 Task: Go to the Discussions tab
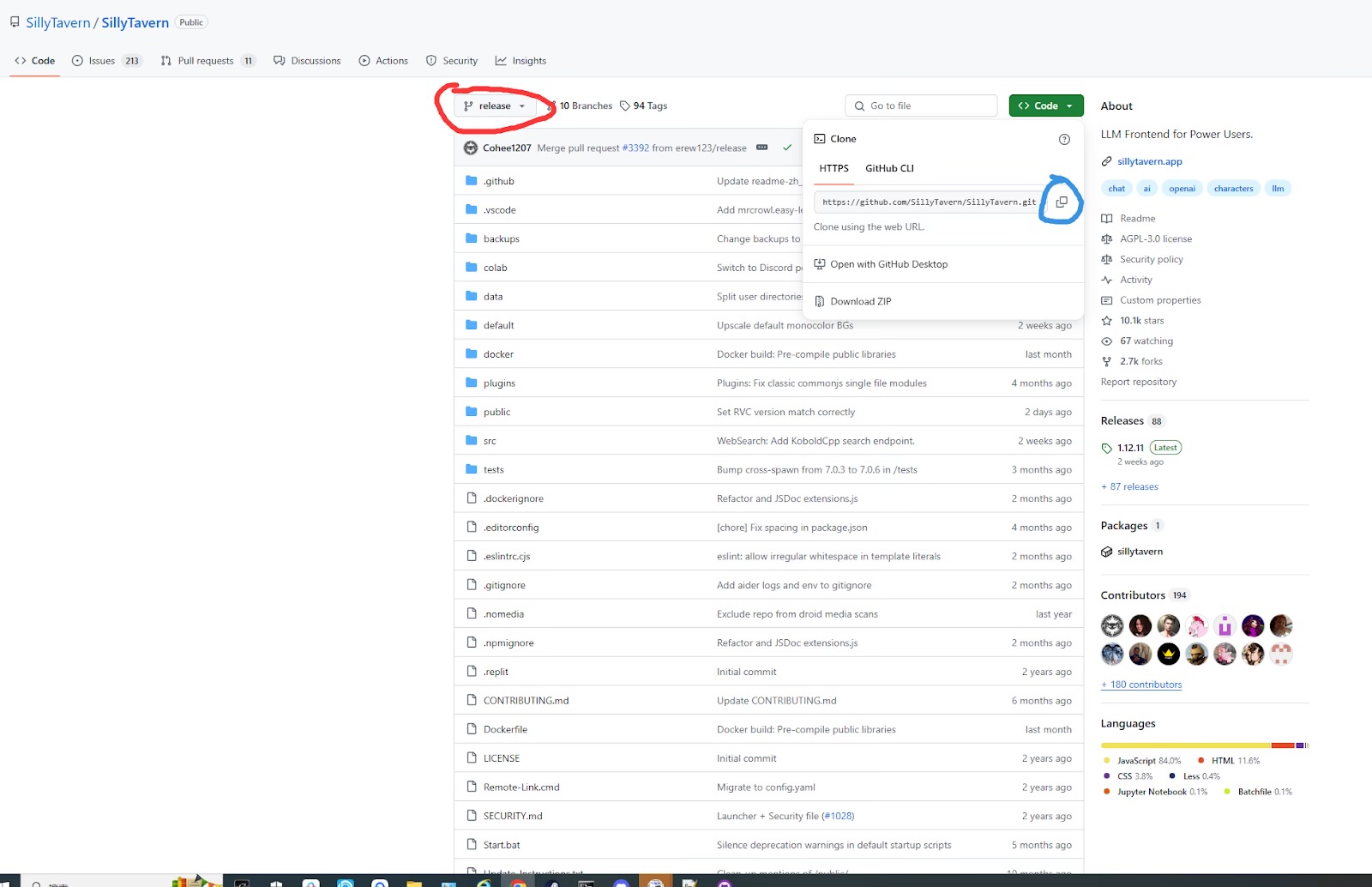point(307,61)
